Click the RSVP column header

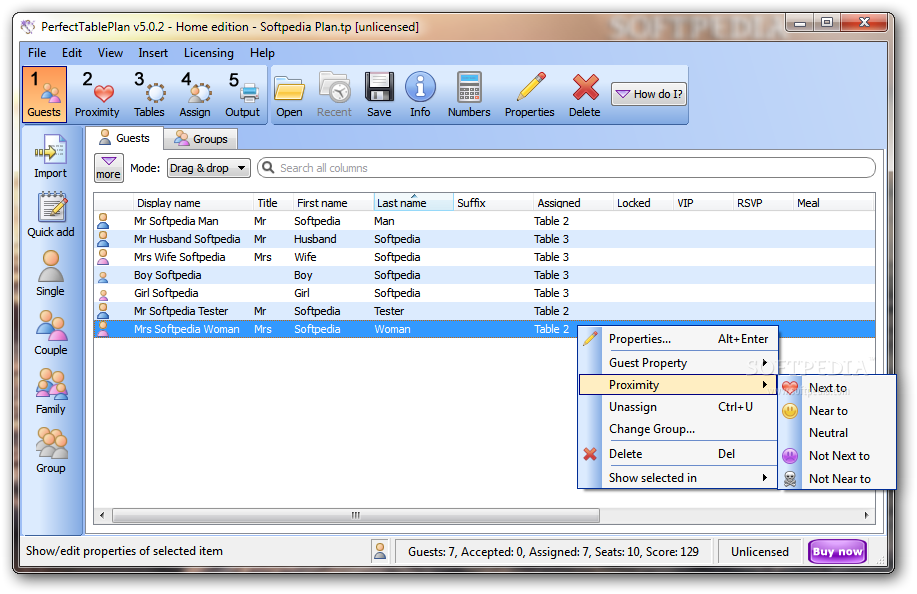click(x=762, y=203)
